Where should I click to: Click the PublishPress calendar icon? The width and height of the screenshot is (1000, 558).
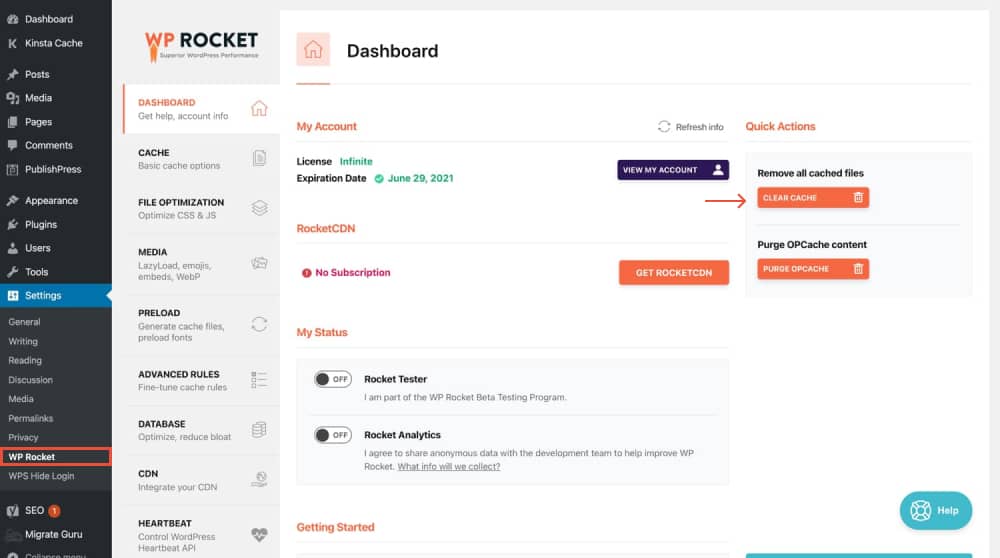coord(13,170)
